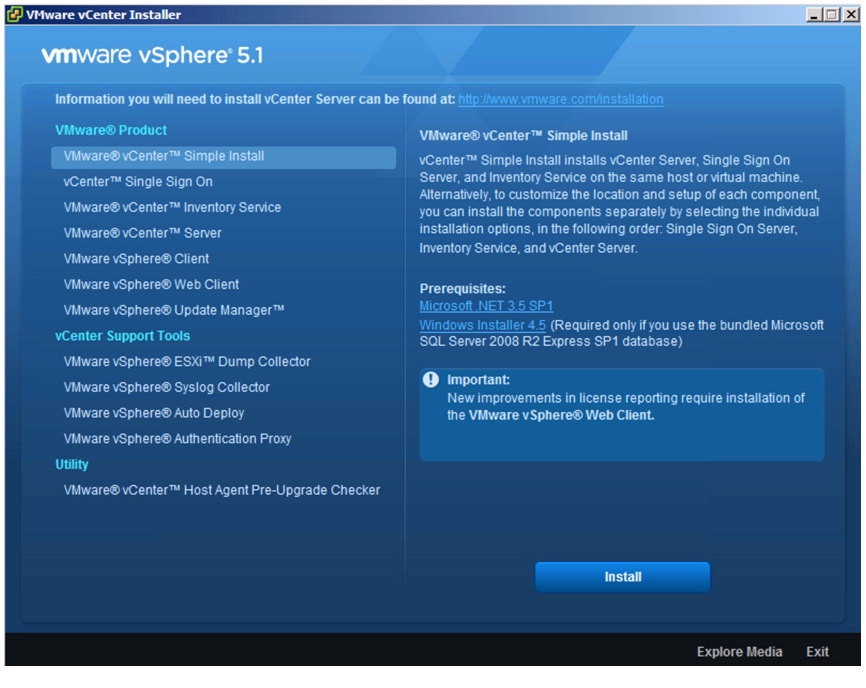Image resolution: width=866 pixels, height=688 pixels.
Task: Select VMware vCenter Simple Install option
Action: click(x=223, y=157)
